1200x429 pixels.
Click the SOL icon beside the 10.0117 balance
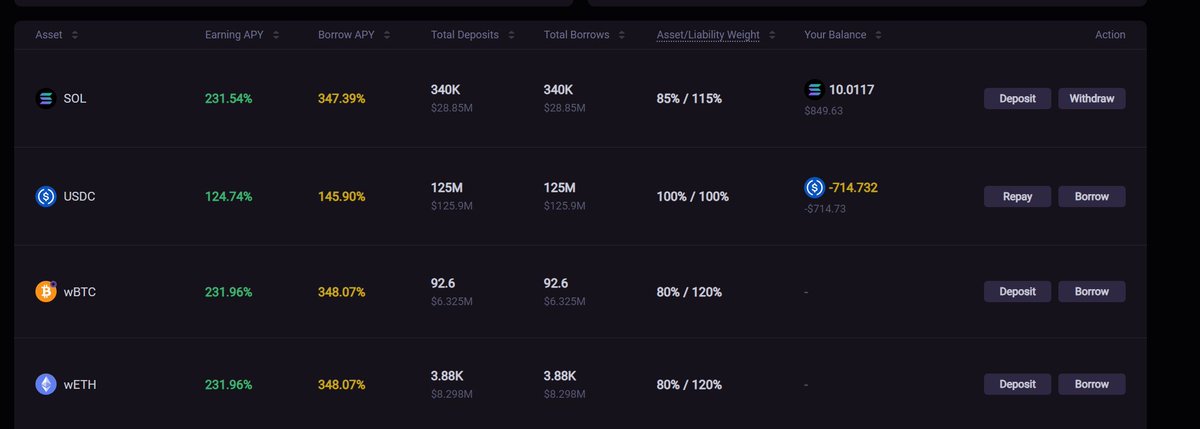tap(814, 90)
